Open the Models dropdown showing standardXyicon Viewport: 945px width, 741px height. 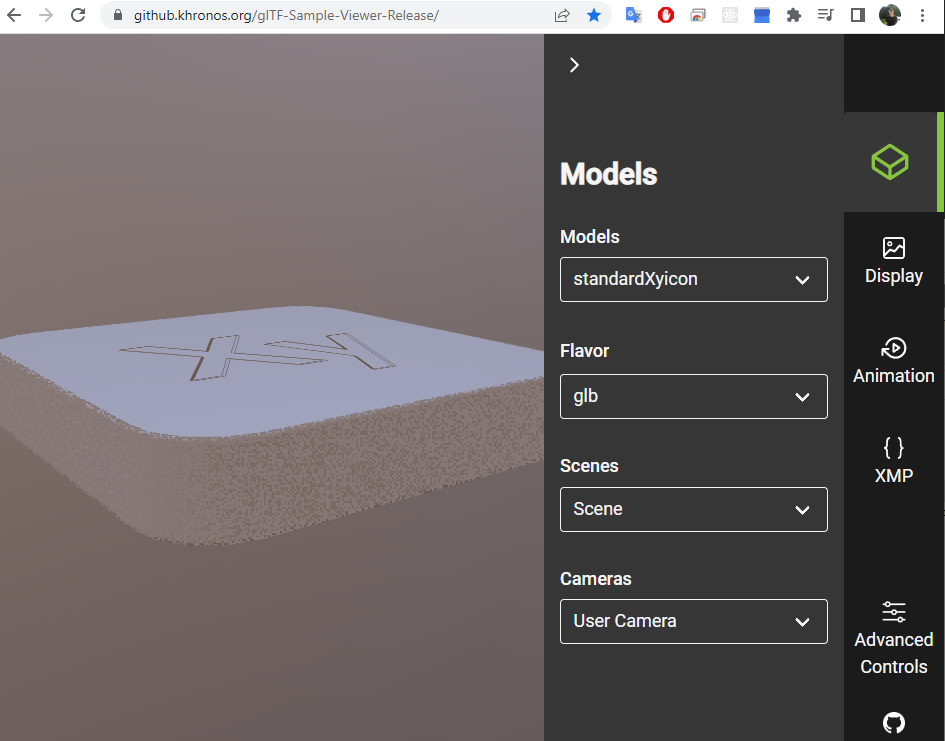tap(693, 279)
